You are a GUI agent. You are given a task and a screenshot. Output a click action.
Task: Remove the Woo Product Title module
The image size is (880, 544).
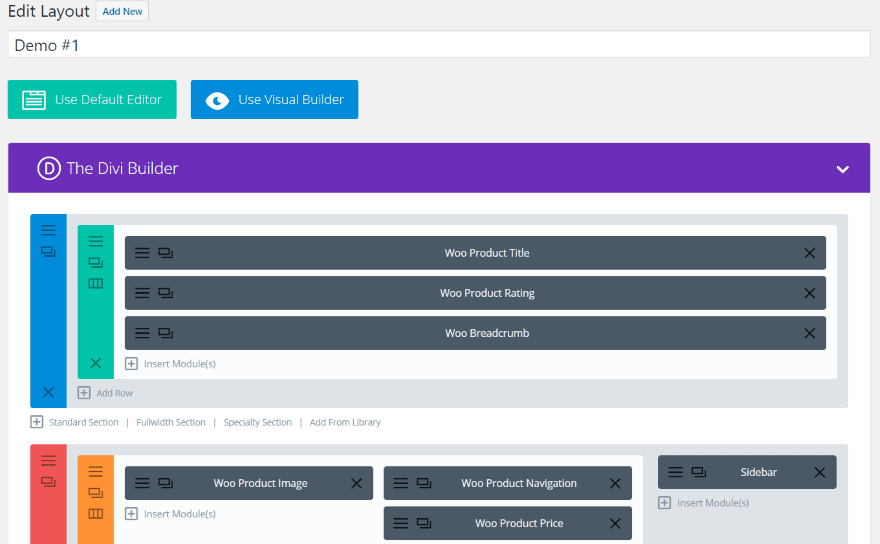click(x=809, y=253)
